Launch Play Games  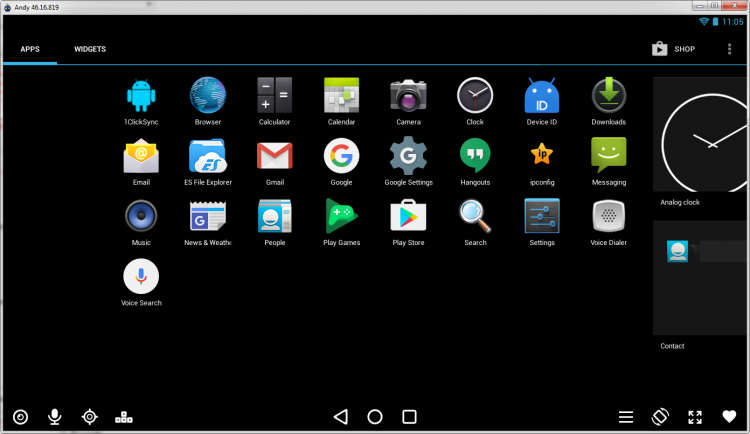click(342, 222)
